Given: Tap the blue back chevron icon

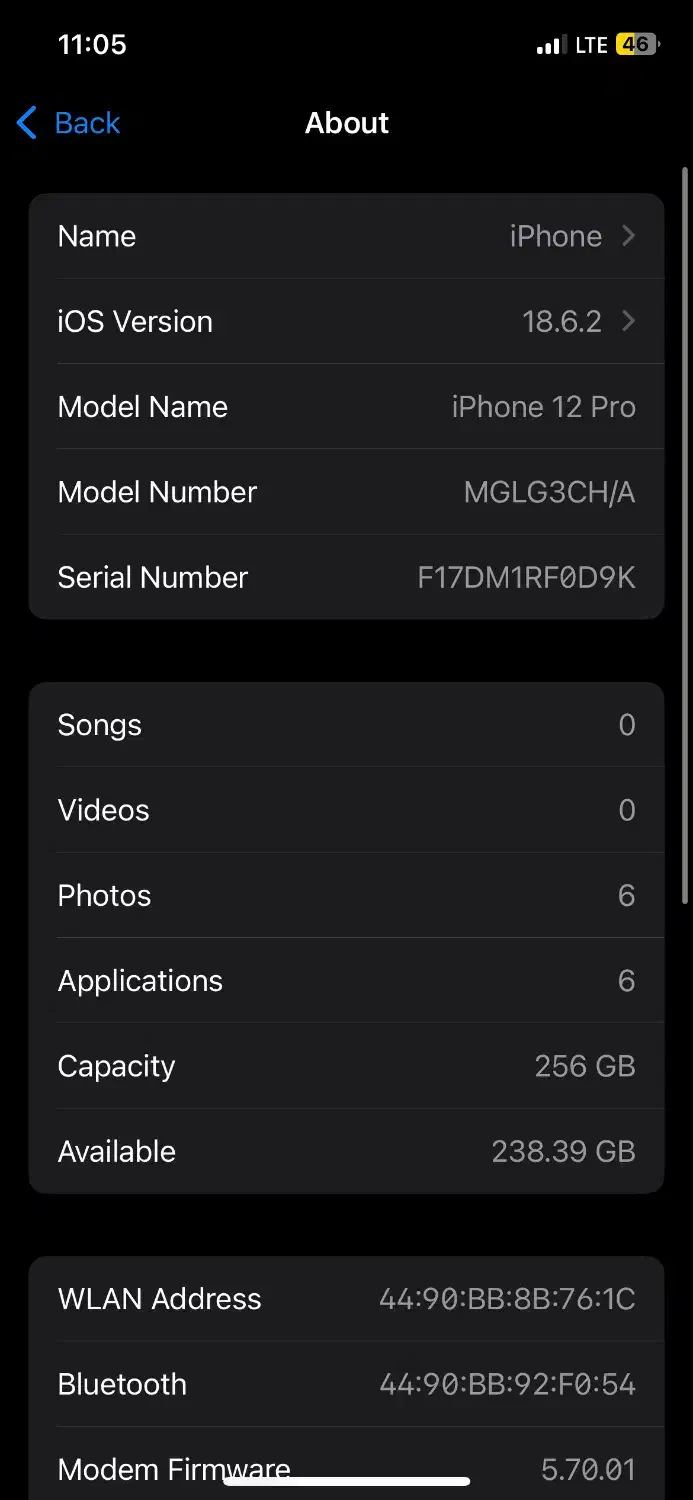Looking at the screenshot, I should tap(27, 124).
